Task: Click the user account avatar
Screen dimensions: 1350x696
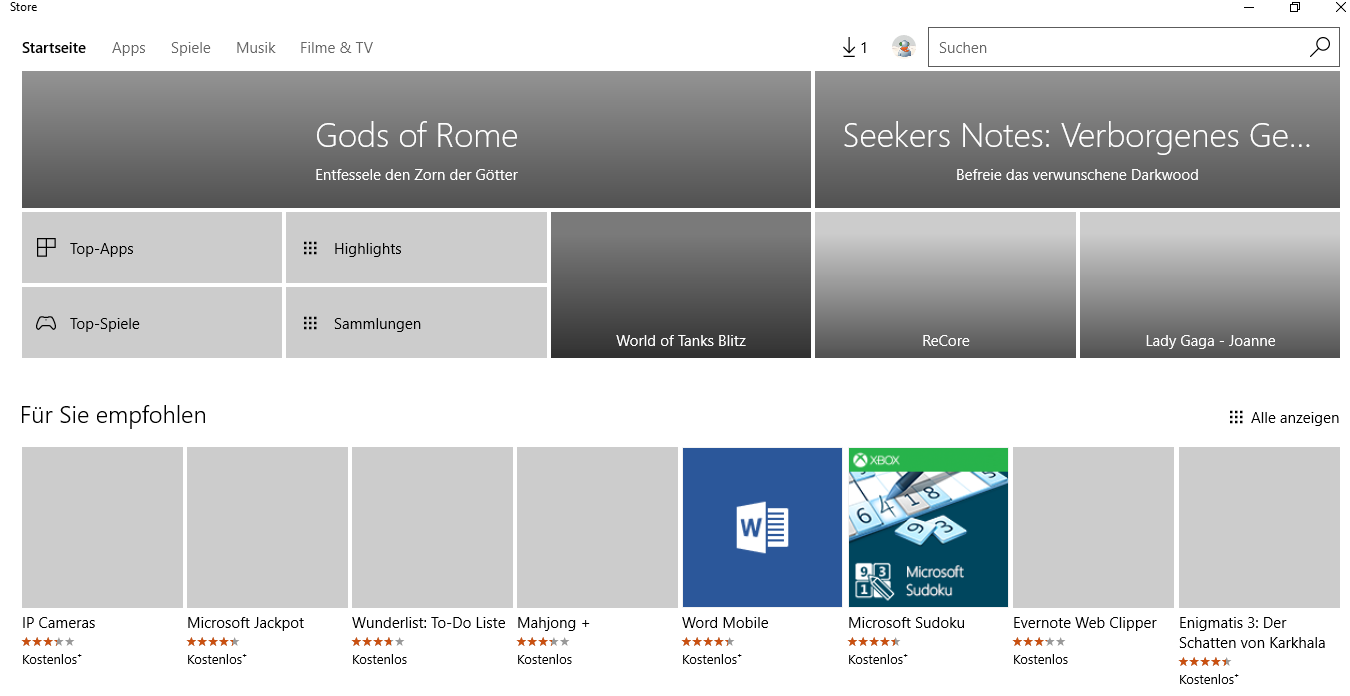Action: click(x=904, y=47)
